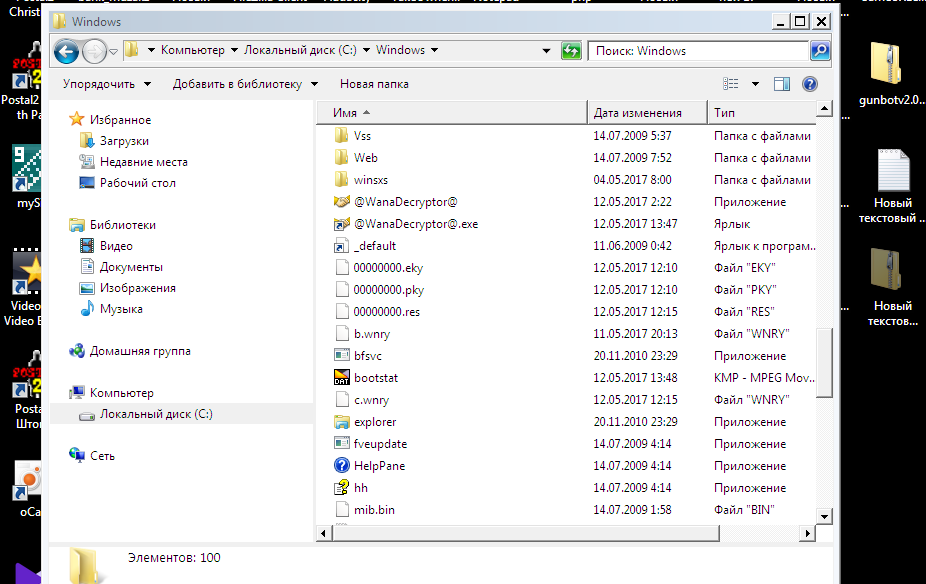This screenshot has width=926, height=584.
Task: Select the explorer application icon
Action: tap(342, 422)
